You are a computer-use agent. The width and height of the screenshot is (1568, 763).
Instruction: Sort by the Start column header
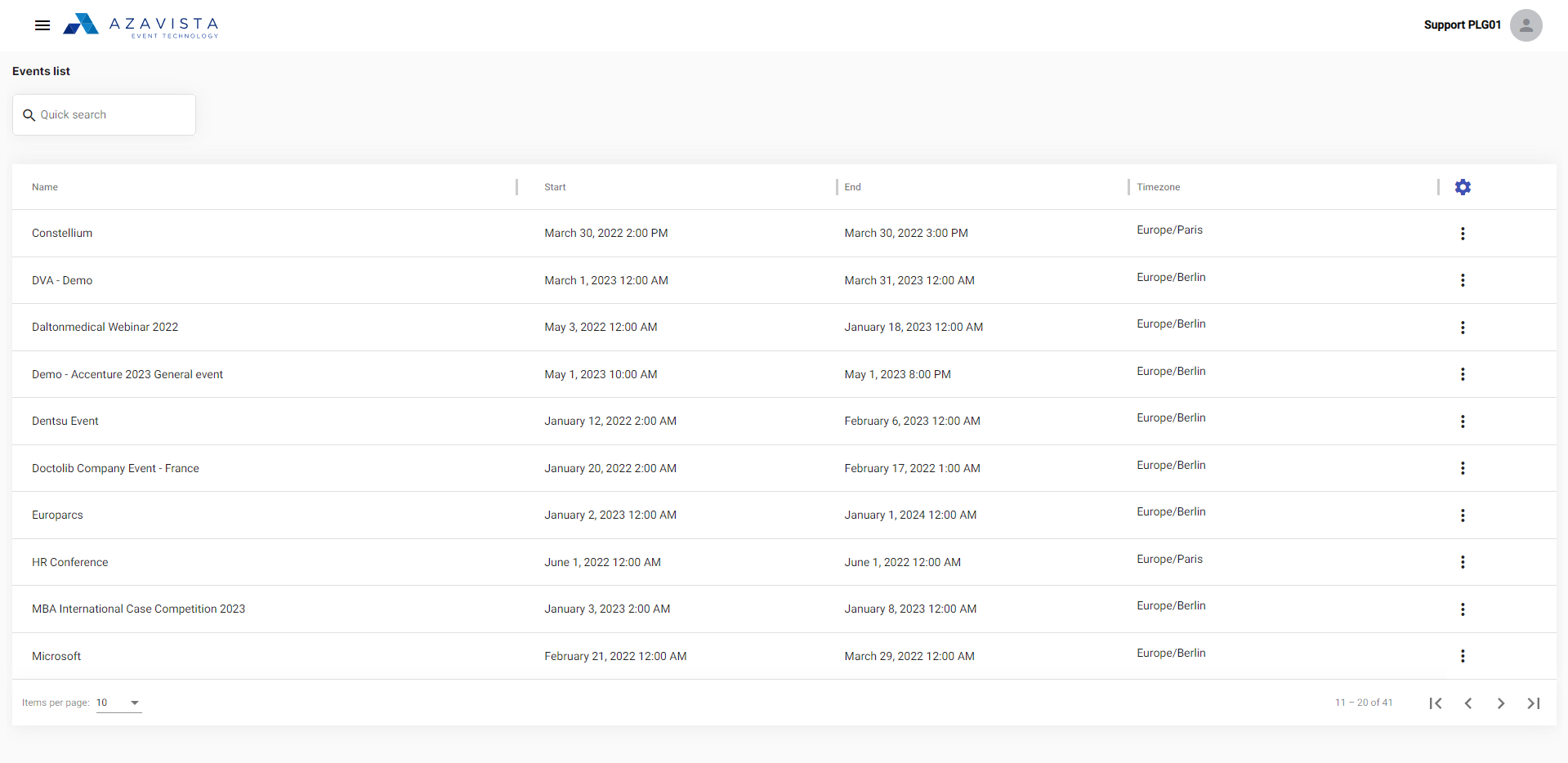555,187
